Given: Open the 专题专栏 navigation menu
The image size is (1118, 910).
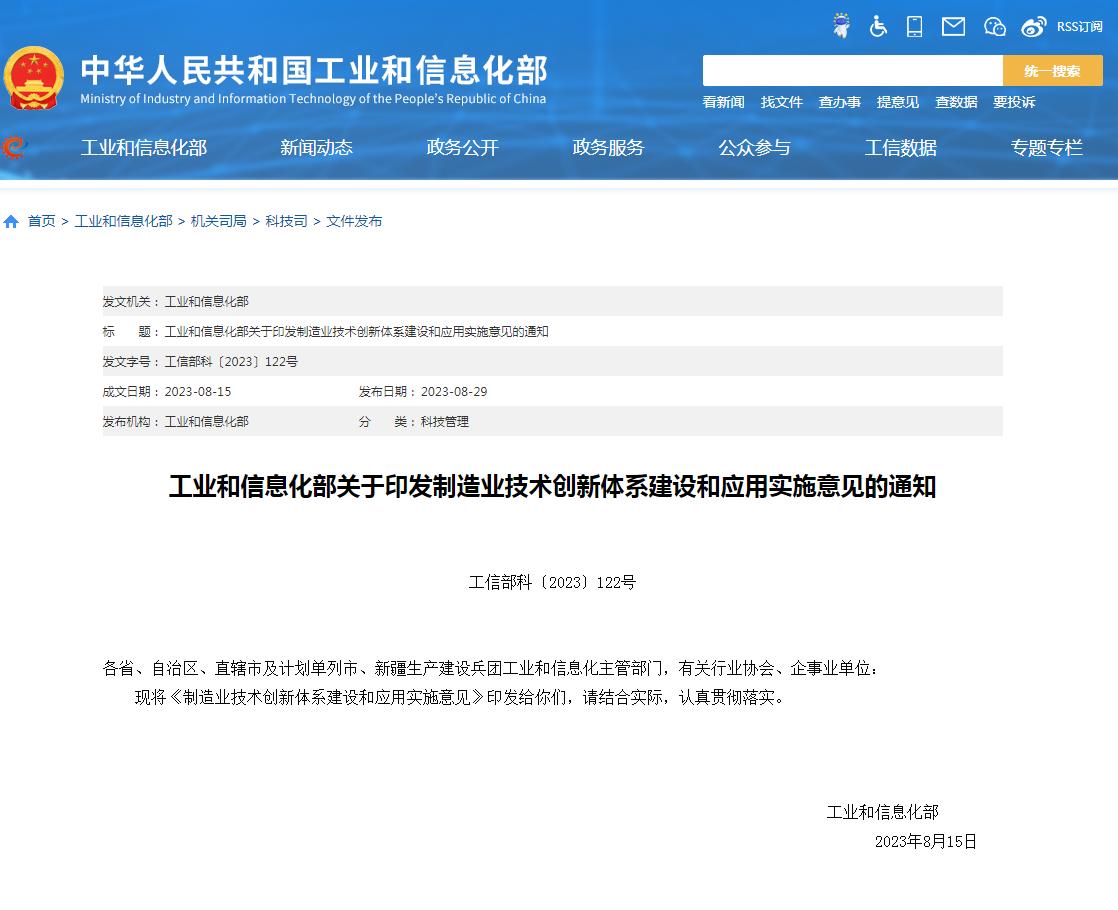Looking at the screenshot, I should [1046, 148].
